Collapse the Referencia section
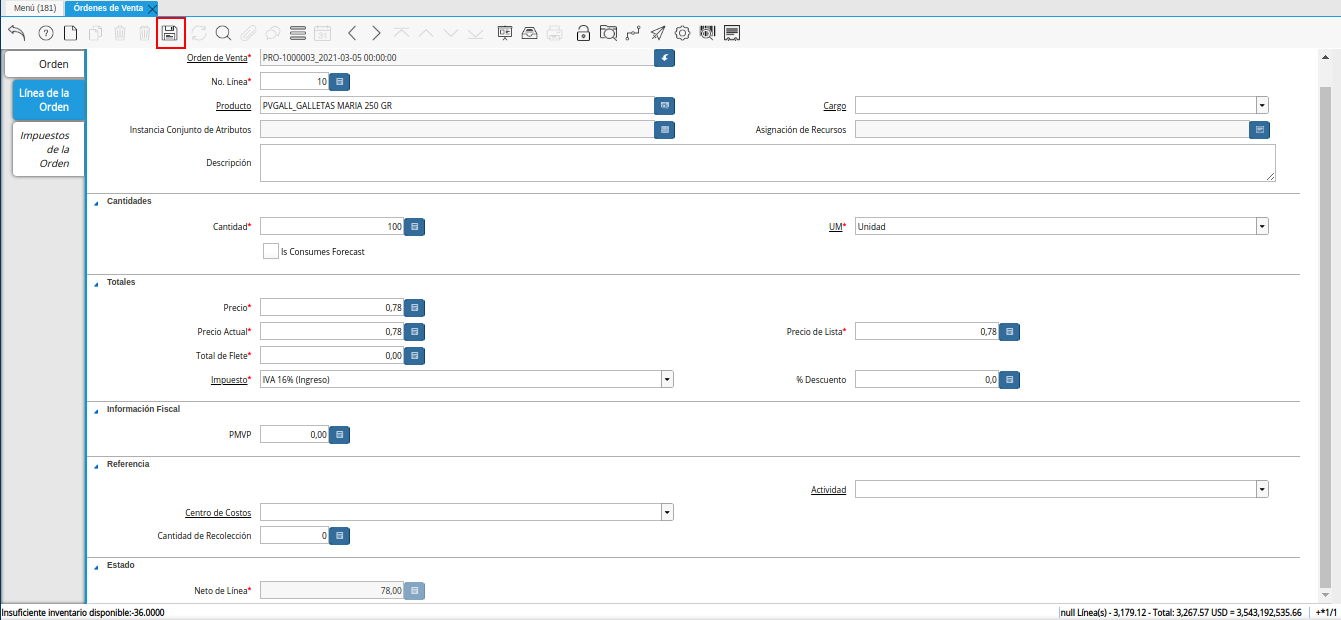This screenshot has height=620, width=1341. (x=97, y=465)
